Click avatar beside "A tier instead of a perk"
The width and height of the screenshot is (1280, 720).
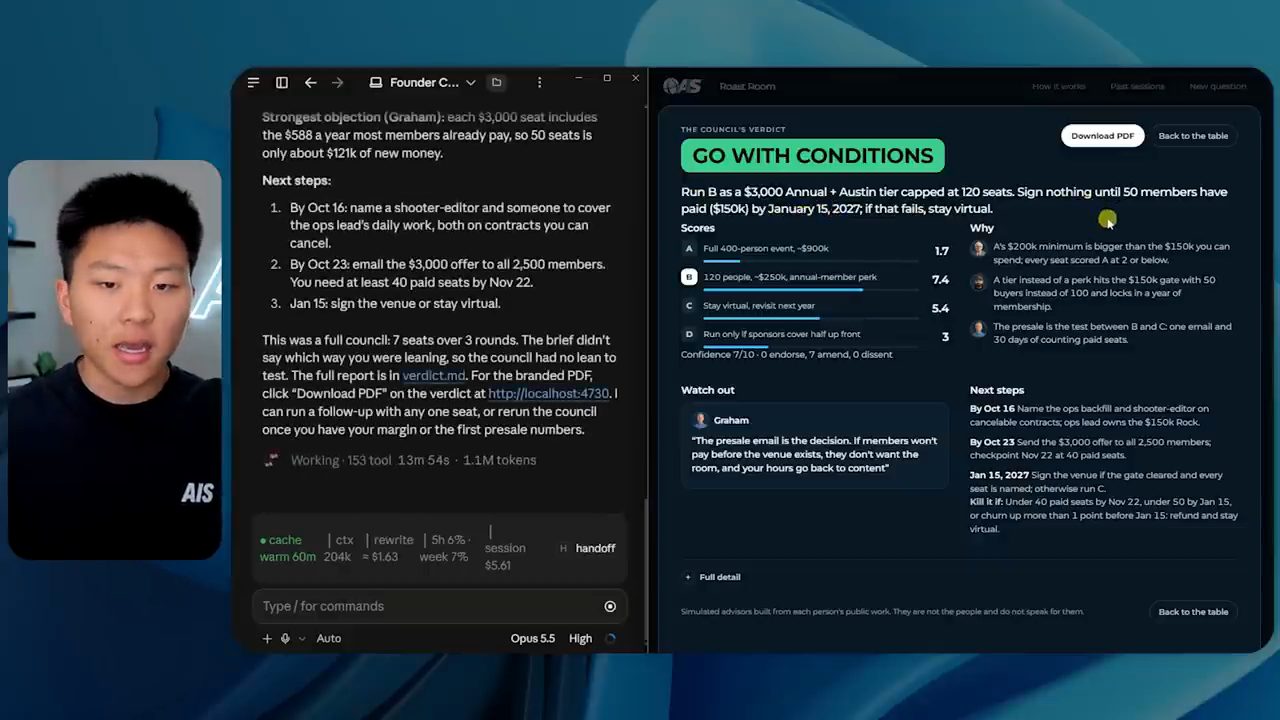(978, 282)
